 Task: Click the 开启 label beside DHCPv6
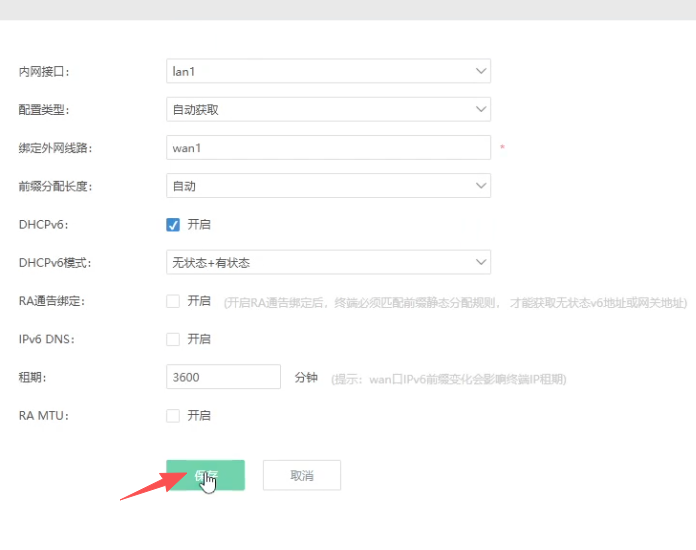coord(199,224)
